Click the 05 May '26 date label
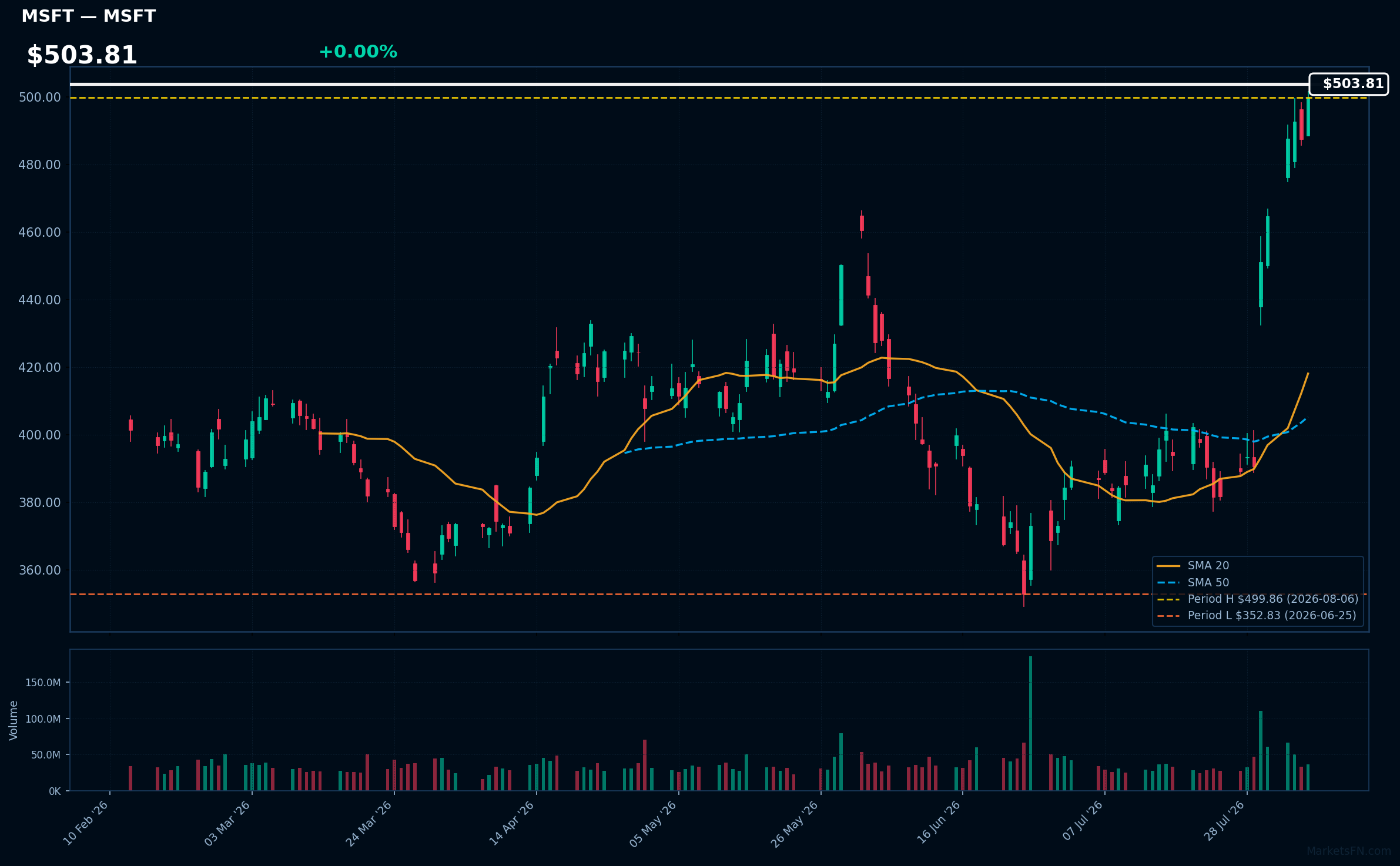This screenshot has width=1400, height=866. click(654, 823)
